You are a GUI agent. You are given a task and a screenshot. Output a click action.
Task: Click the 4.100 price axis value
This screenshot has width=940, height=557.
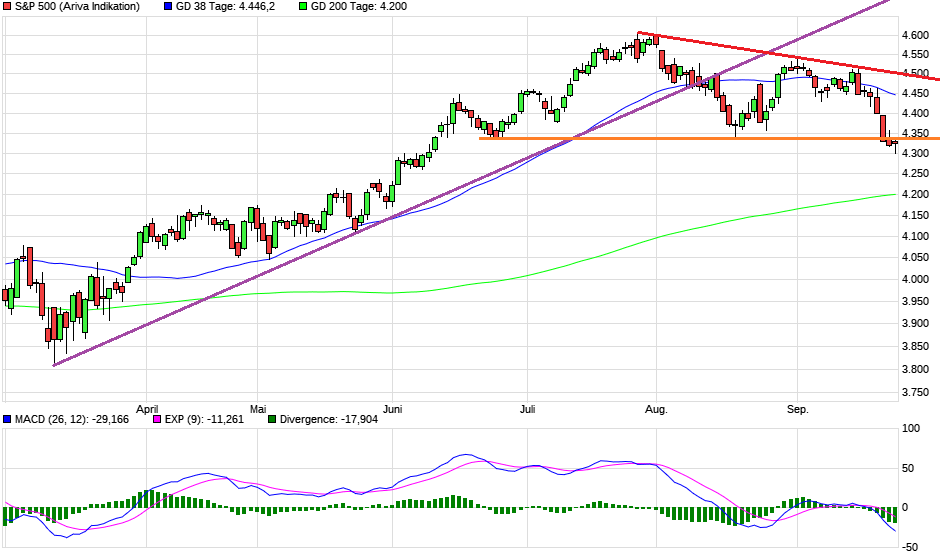pos(915,236)
